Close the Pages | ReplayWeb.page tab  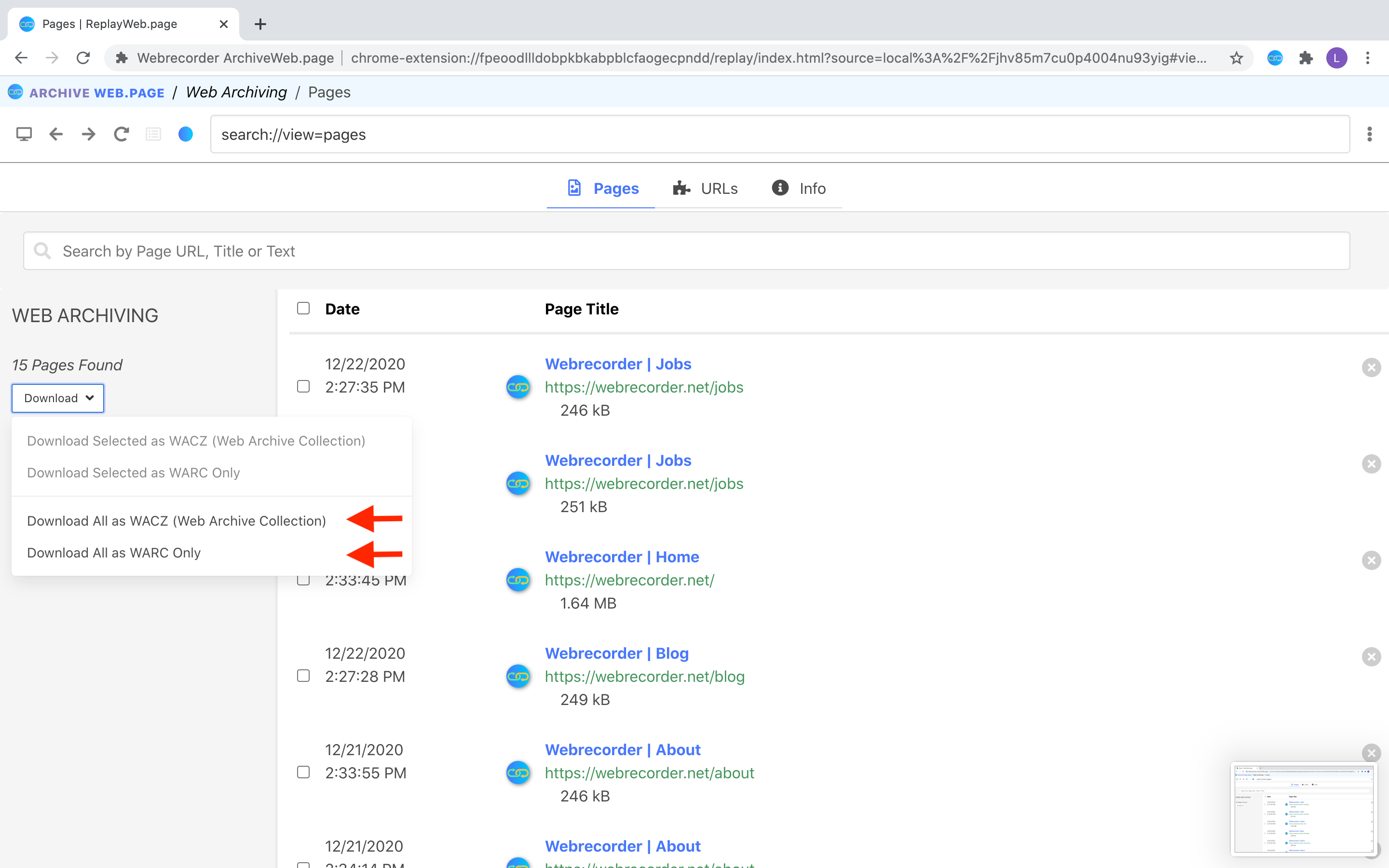pos(224,24)
